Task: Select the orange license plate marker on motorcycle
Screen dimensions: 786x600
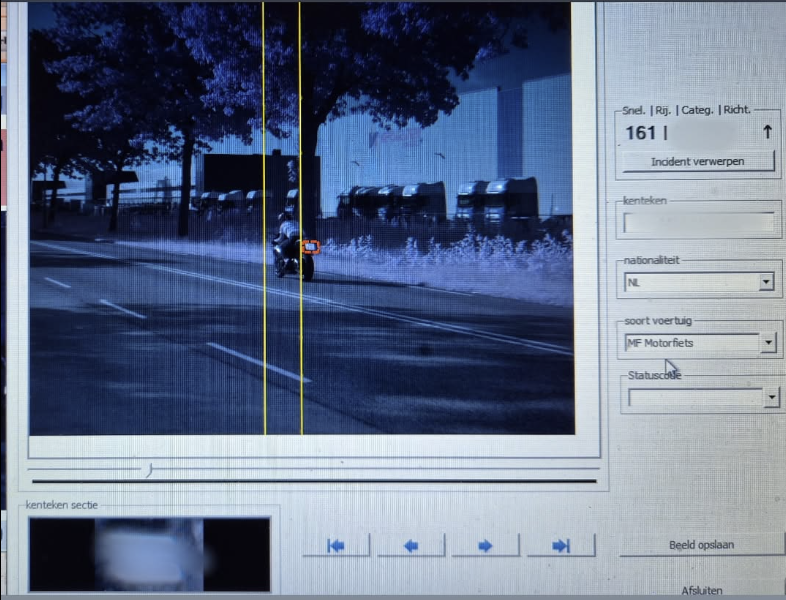Action: 311,247
